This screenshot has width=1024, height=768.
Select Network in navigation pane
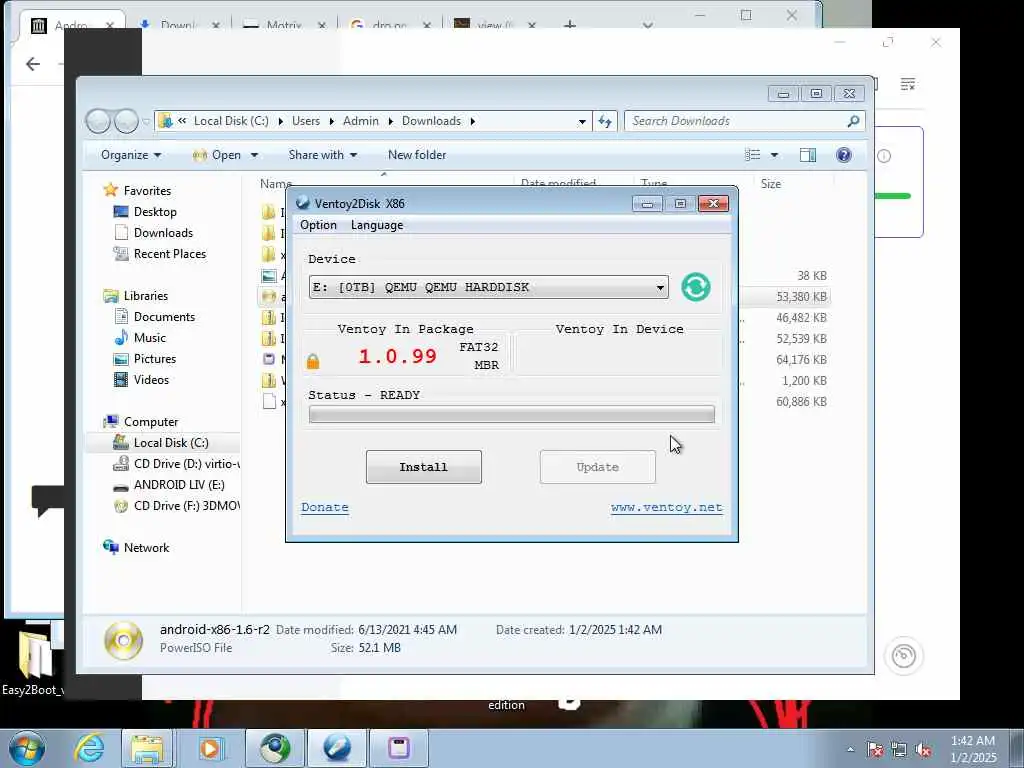tap(146, 548)
